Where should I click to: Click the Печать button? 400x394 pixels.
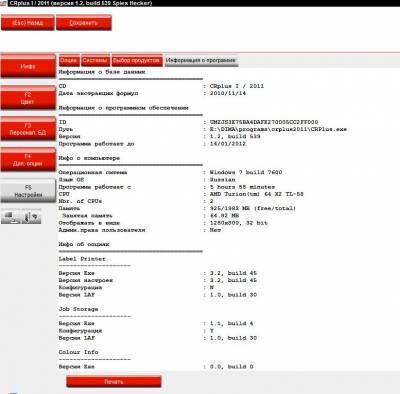tap(114, 382)
